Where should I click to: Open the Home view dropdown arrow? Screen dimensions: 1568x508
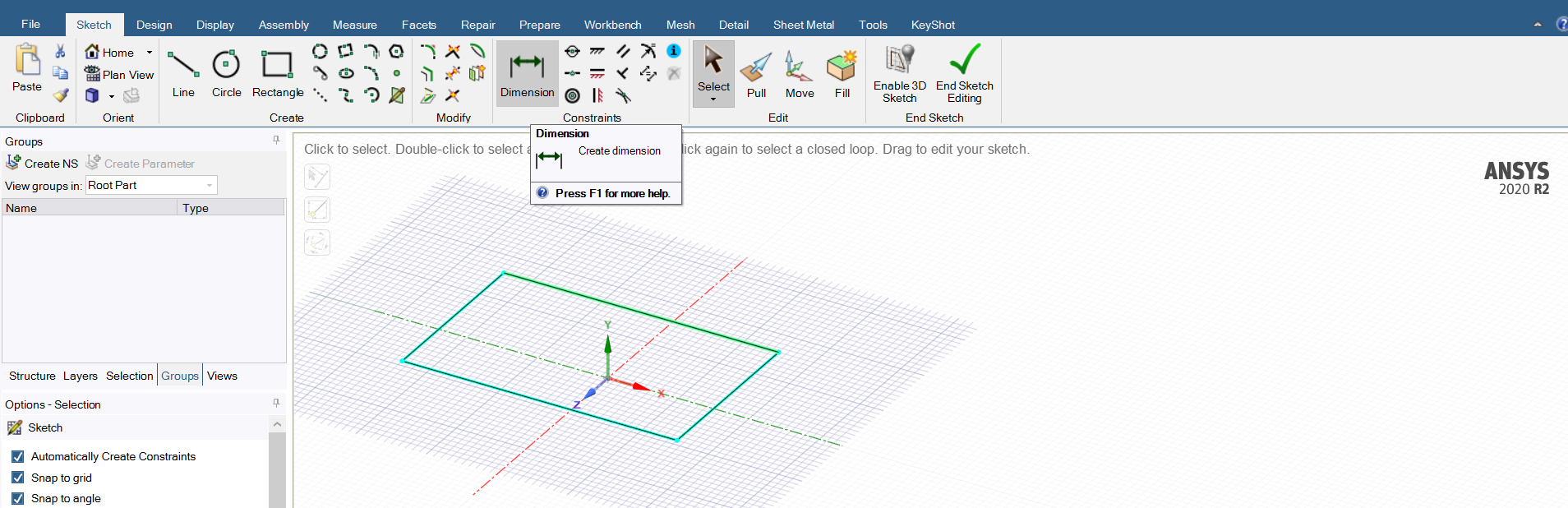[150, 53]
